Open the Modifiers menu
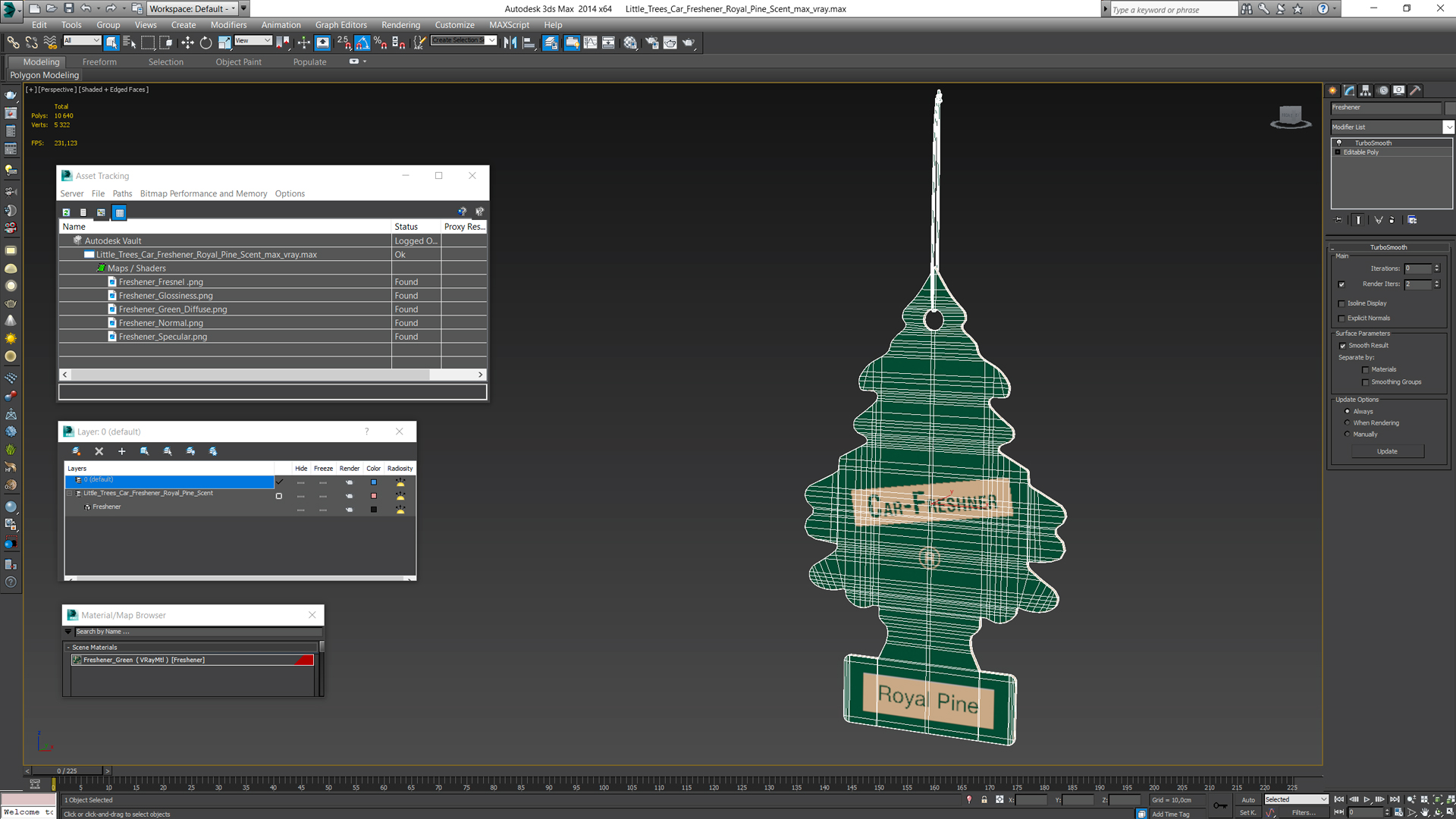Image resolution: width=1456 pixels, height=819 pixels. tap(228, 25)
